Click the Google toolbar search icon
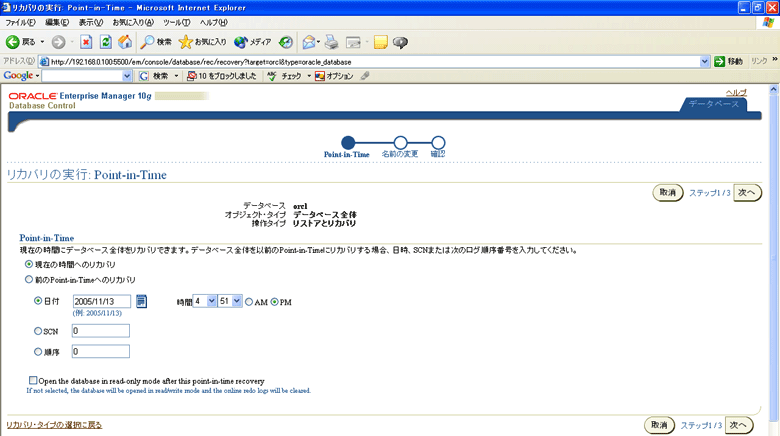This screenshot has height=436, width=780. [144, 76]
